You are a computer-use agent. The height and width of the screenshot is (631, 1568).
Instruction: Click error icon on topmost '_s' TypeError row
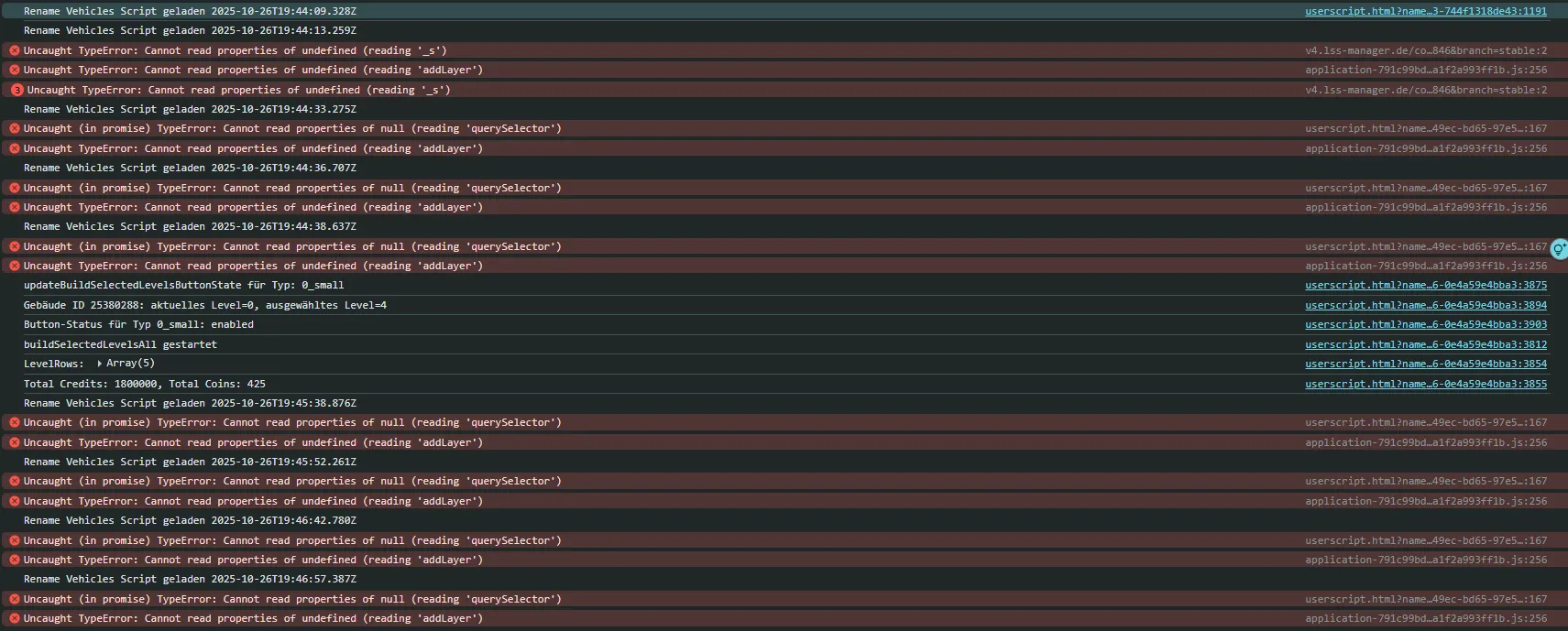click(x=15, y=50)
